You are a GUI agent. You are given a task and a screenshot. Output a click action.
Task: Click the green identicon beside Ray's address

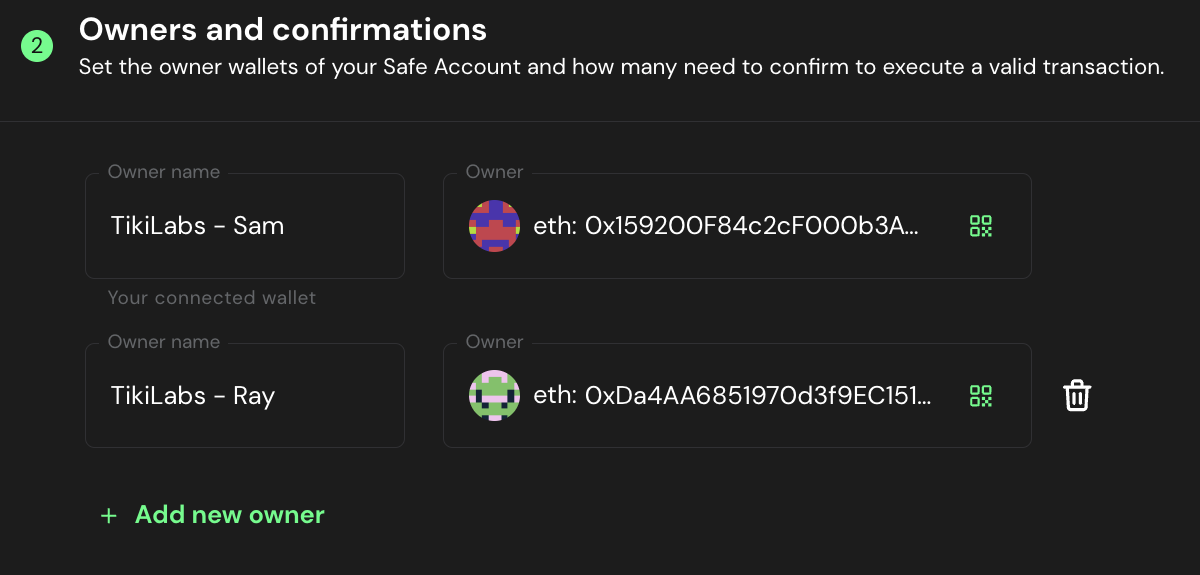[494, 396]
